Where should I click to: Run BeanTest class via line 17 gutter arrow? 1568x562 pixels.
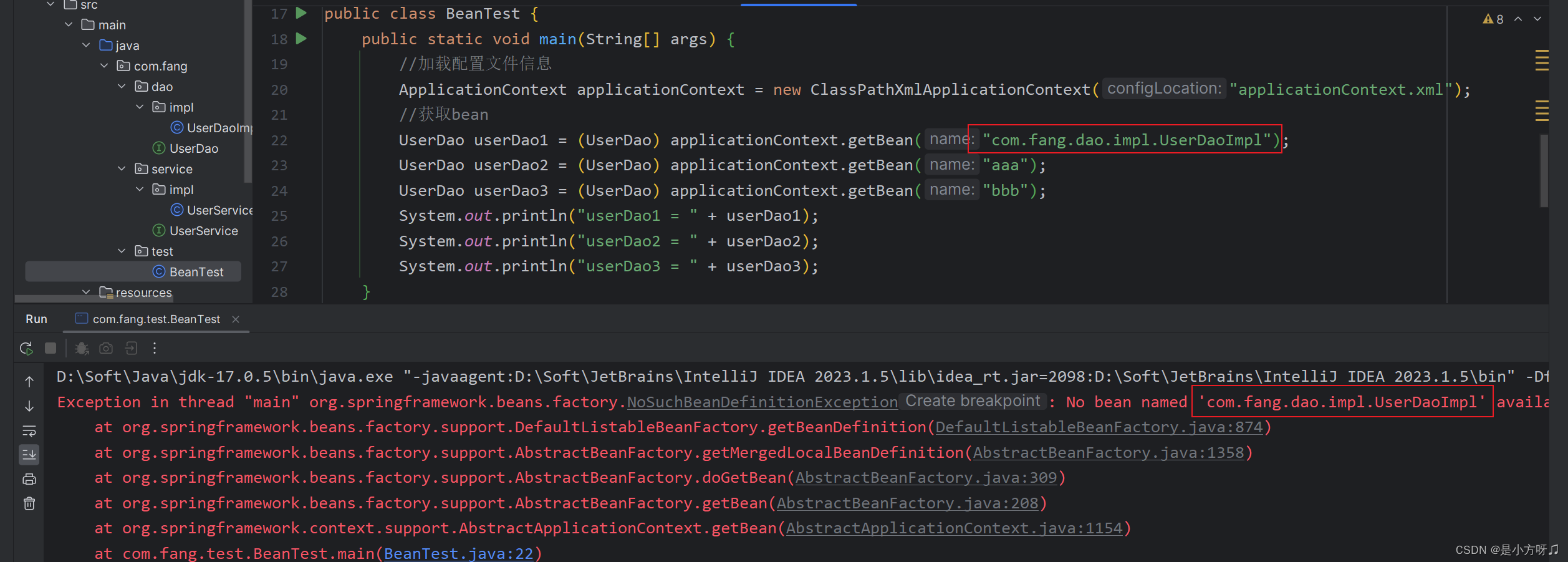tap(301, 13)
